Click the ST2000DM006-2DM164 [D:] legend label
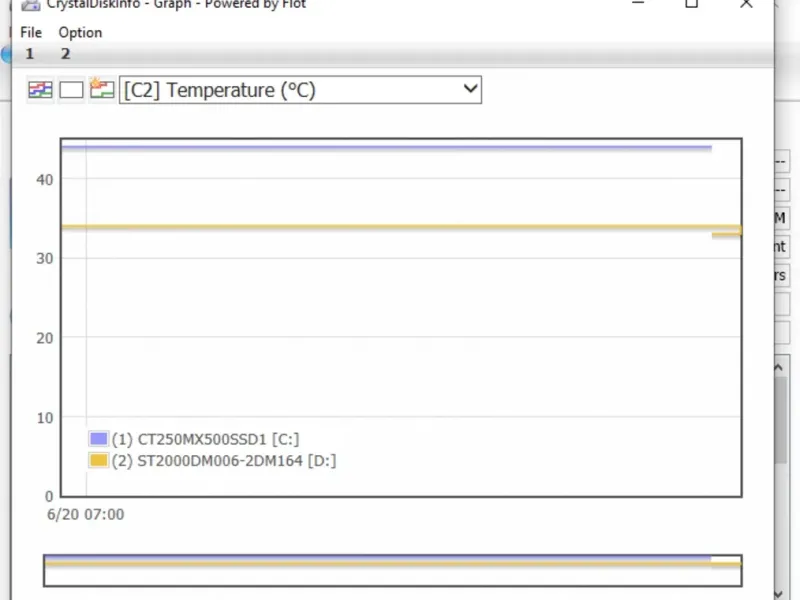The width and height of the screenshot is (800, 600). pyautogui.click(x=224, y=461)
